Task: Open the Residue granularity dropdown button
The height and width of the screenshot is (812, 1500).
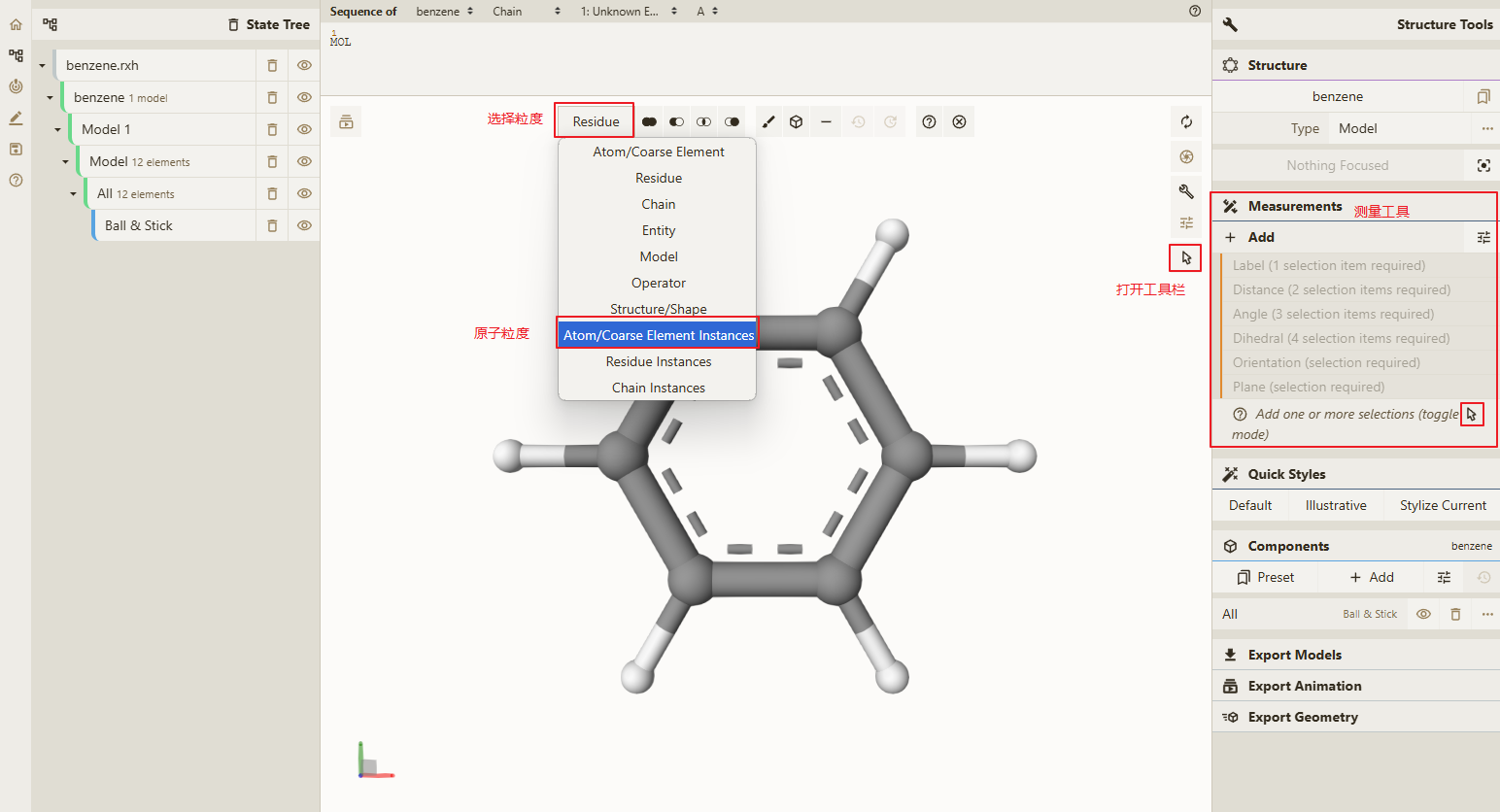Action: coord(596,121)
